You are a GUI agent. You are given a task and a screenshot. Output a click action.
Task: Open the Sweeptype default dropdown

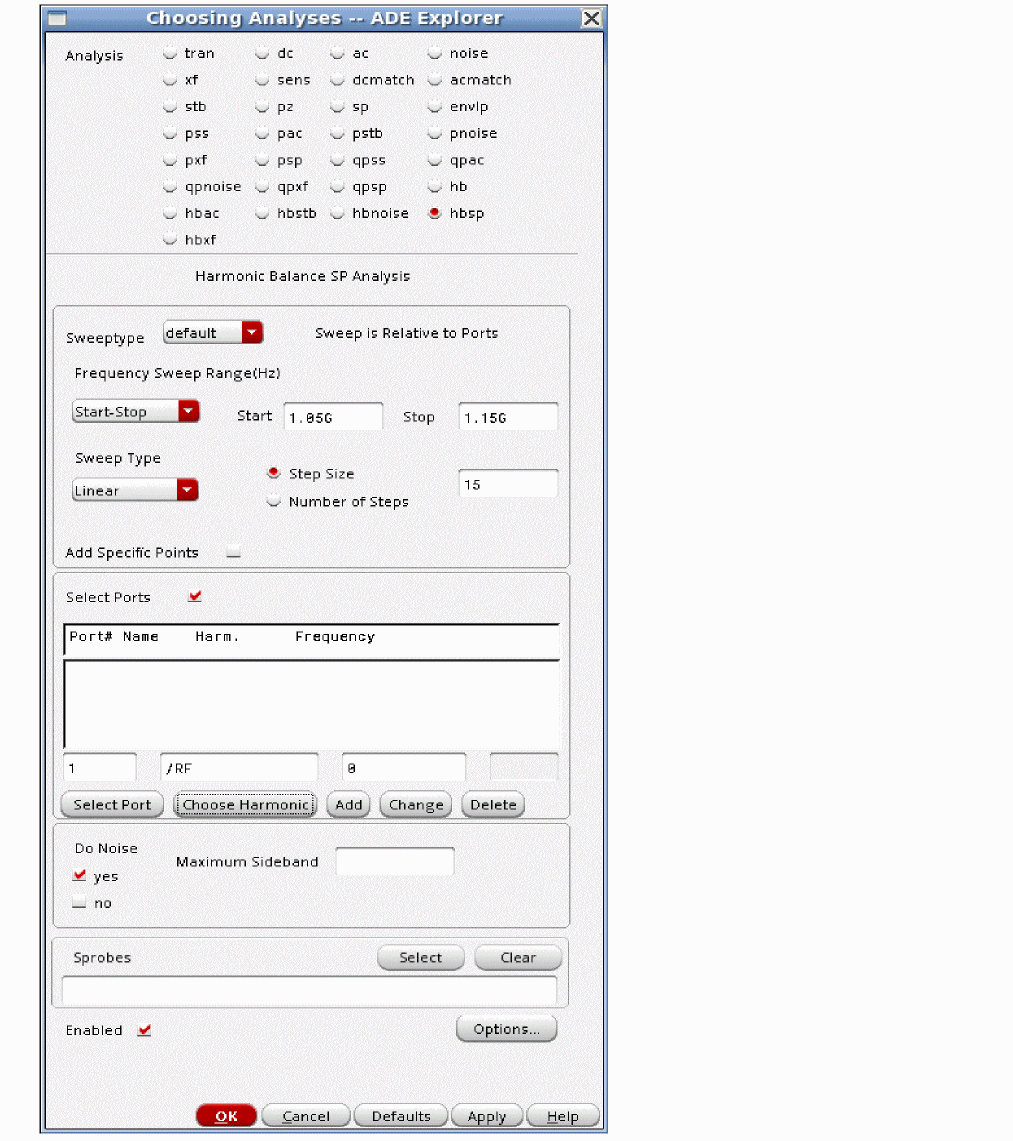pyautogui.click(x=213, y=333)
